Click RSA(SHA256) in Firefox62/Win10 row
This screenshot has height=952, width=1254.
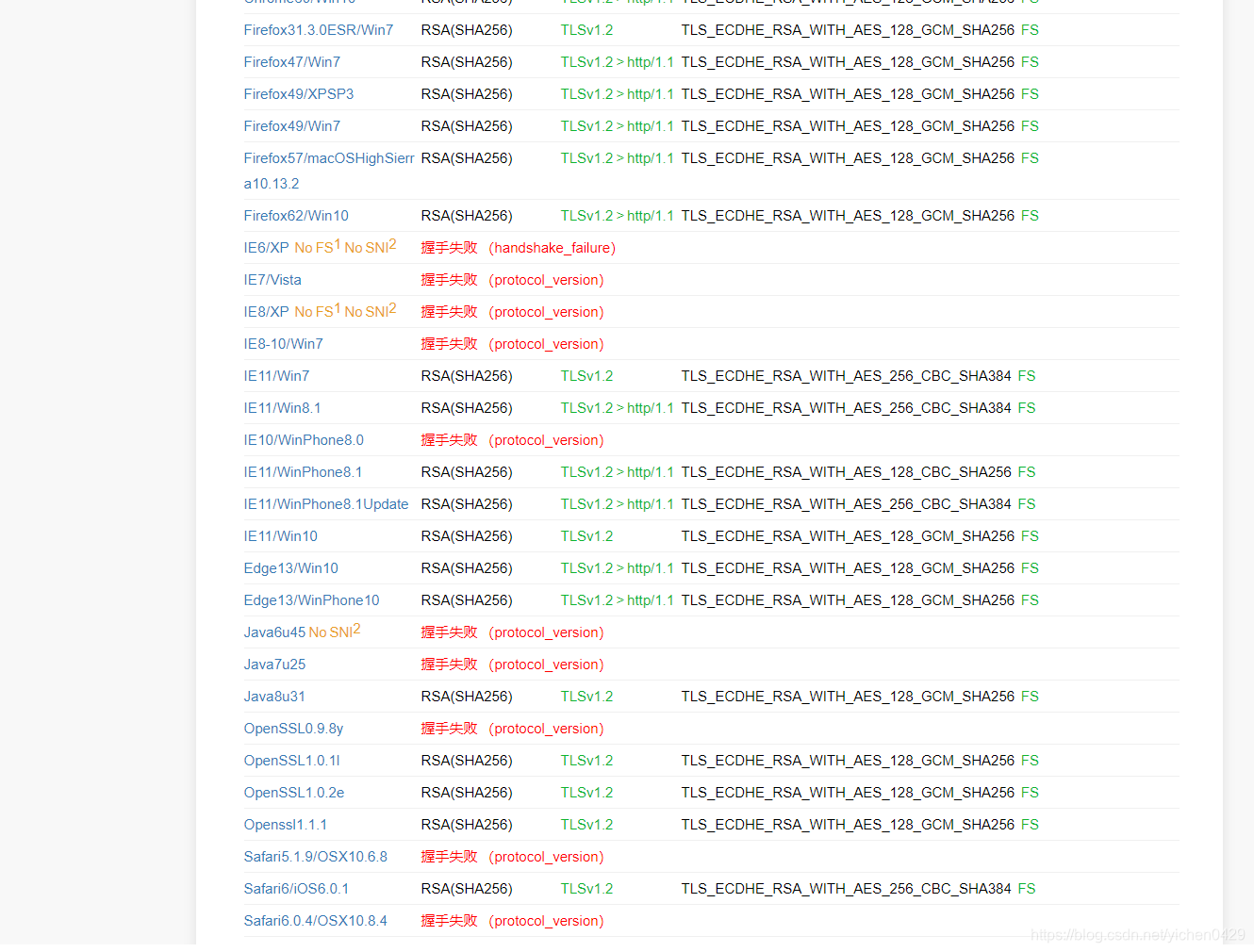click(467, 216)
